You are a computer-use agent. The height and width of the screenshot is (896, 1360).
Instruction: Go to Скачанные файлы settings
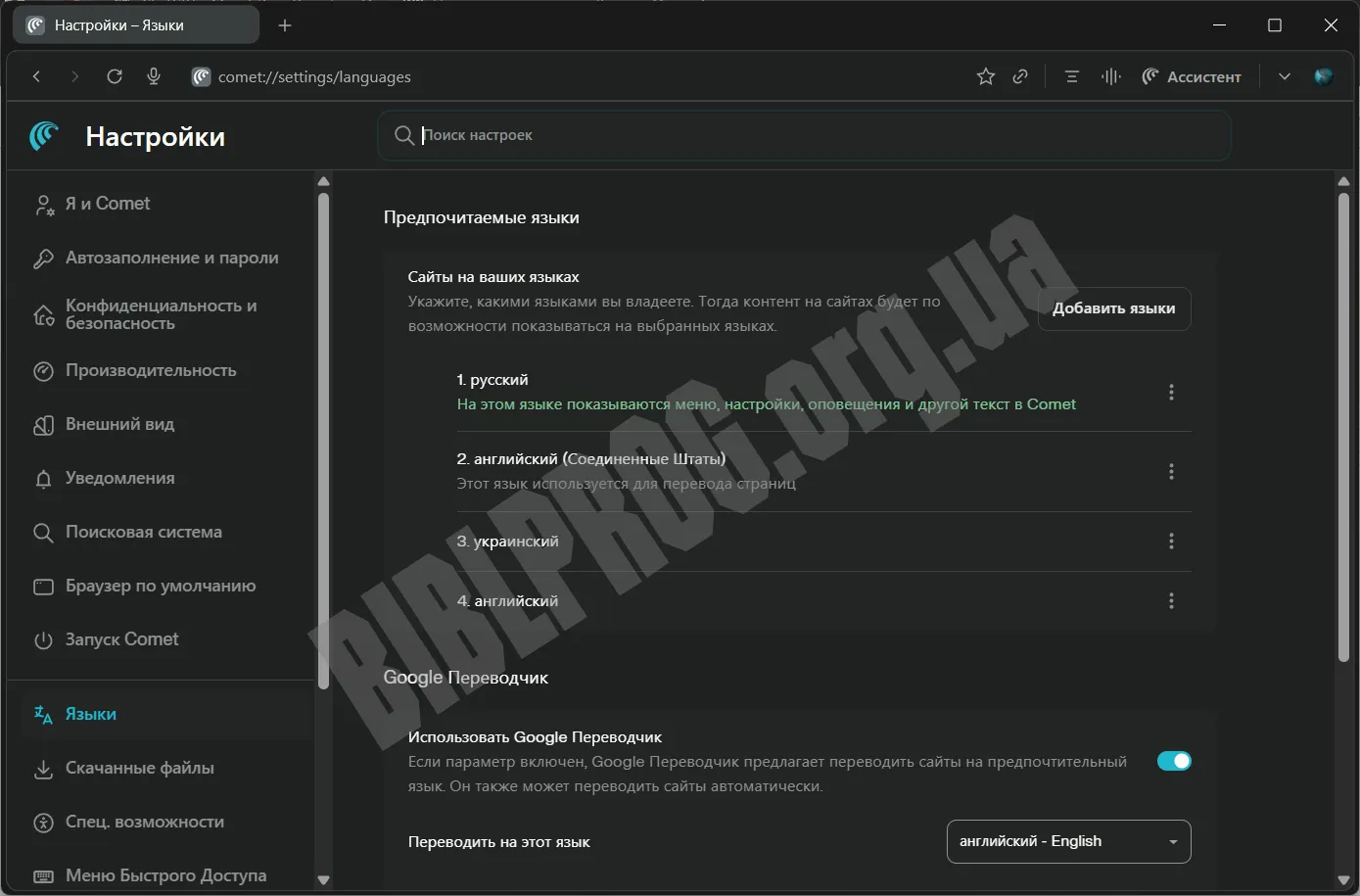click(139, 769)
